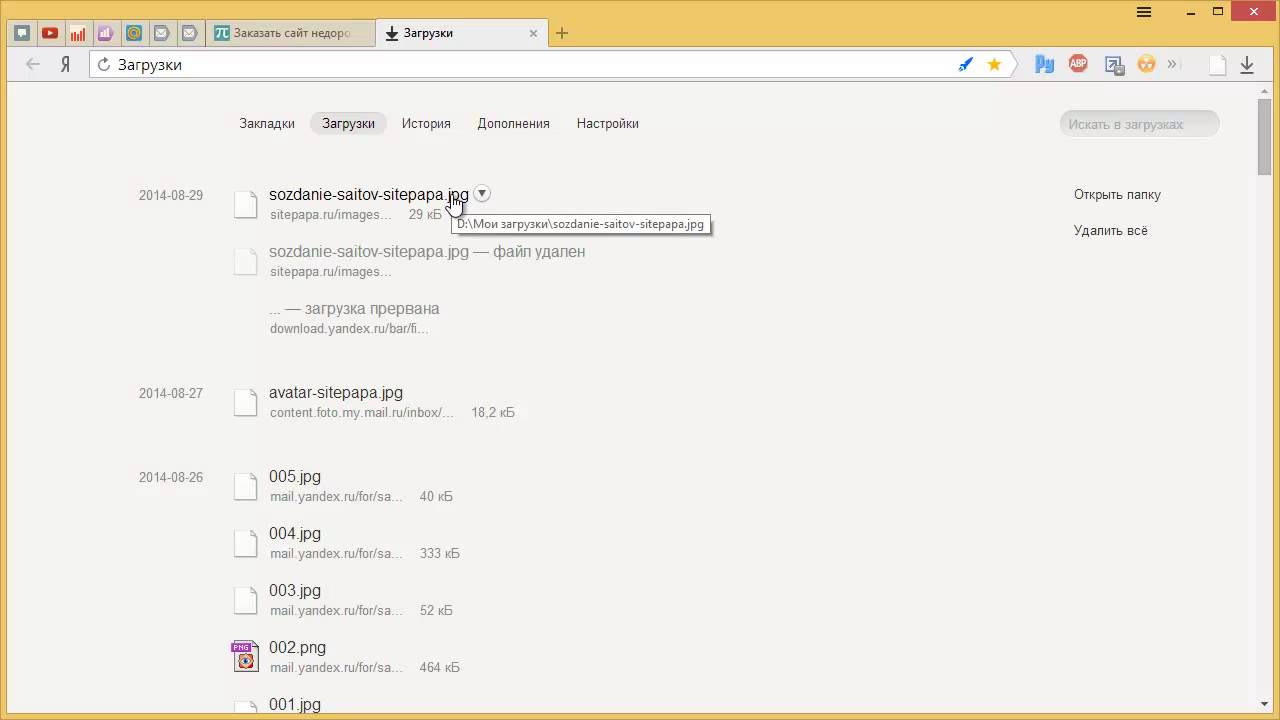Expand hidden extensions chevron

(1172, 64)
